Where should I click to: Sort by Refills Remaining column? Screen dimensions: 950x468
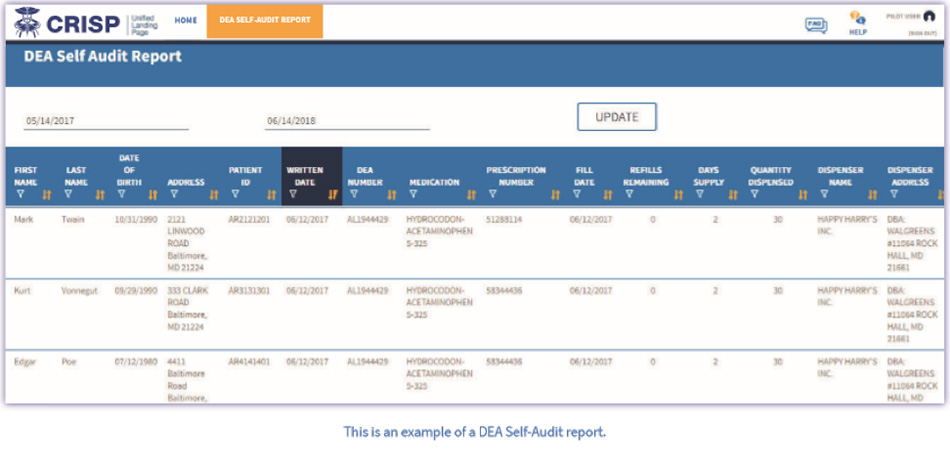678,195
